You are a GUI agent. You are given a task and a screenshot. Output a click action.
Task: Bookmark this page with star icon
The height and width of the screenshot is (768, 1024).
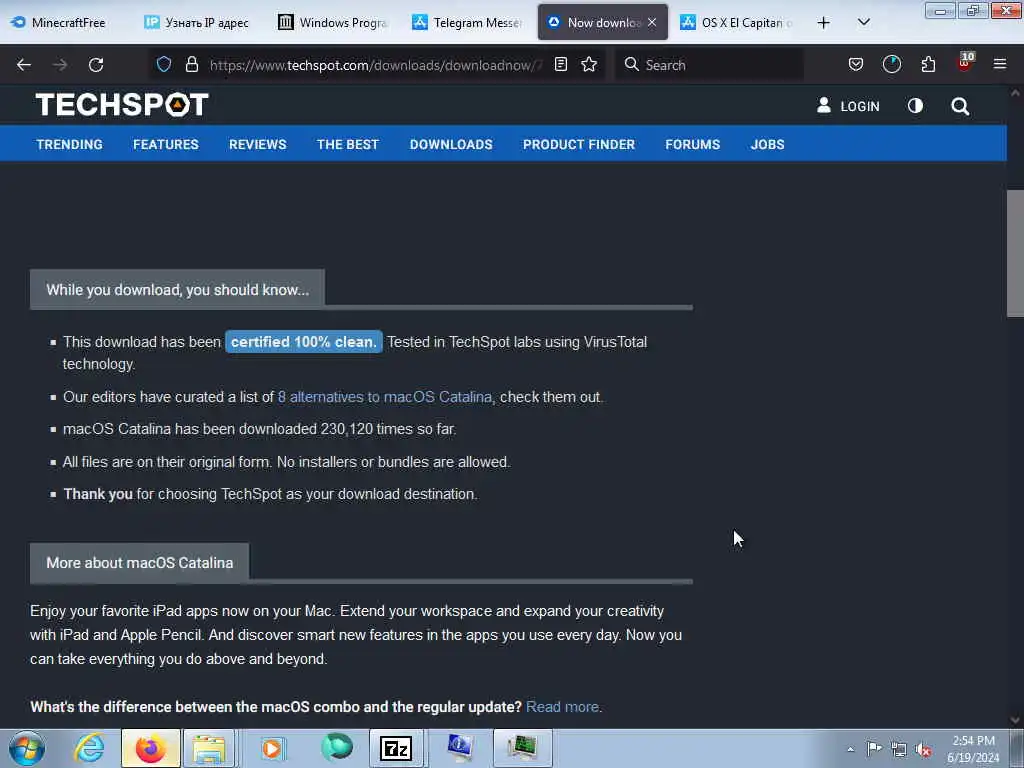pyautogui.click(x=589, y=64)
